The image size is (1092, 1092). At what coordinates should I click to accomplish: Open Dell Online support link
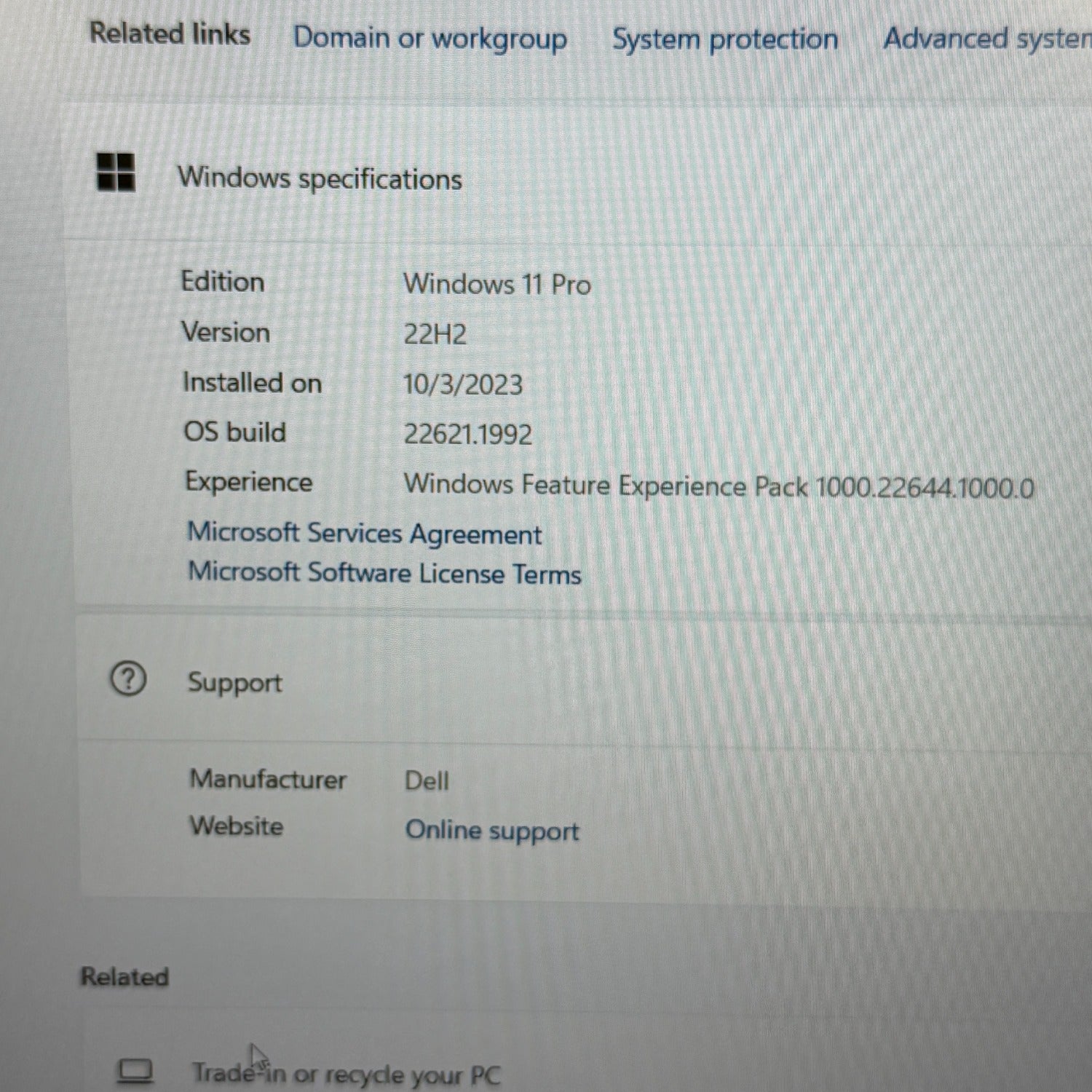click(x=492, y=831)
